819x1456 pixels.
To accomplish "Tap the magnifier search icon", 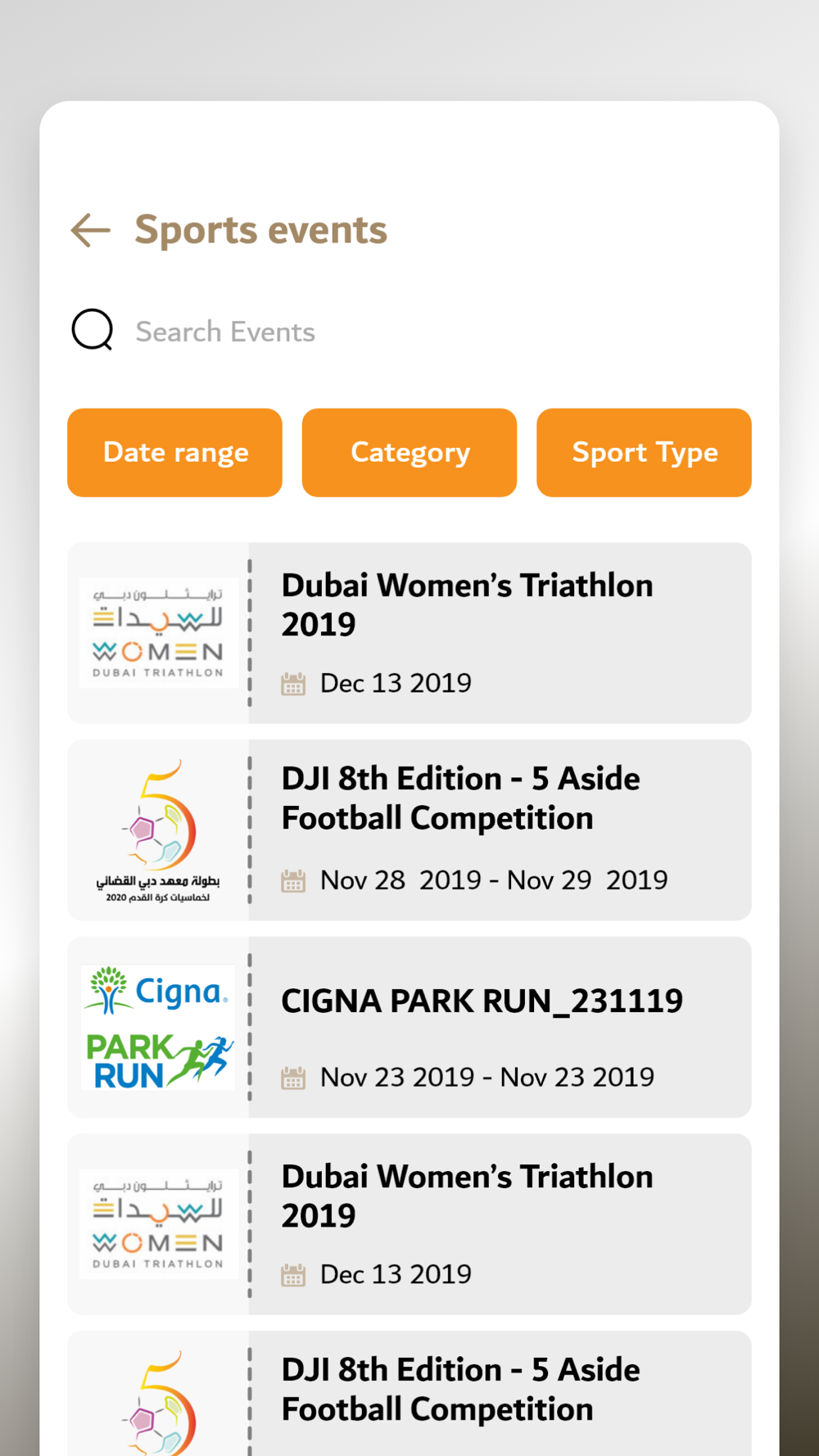I will (93, 330).
